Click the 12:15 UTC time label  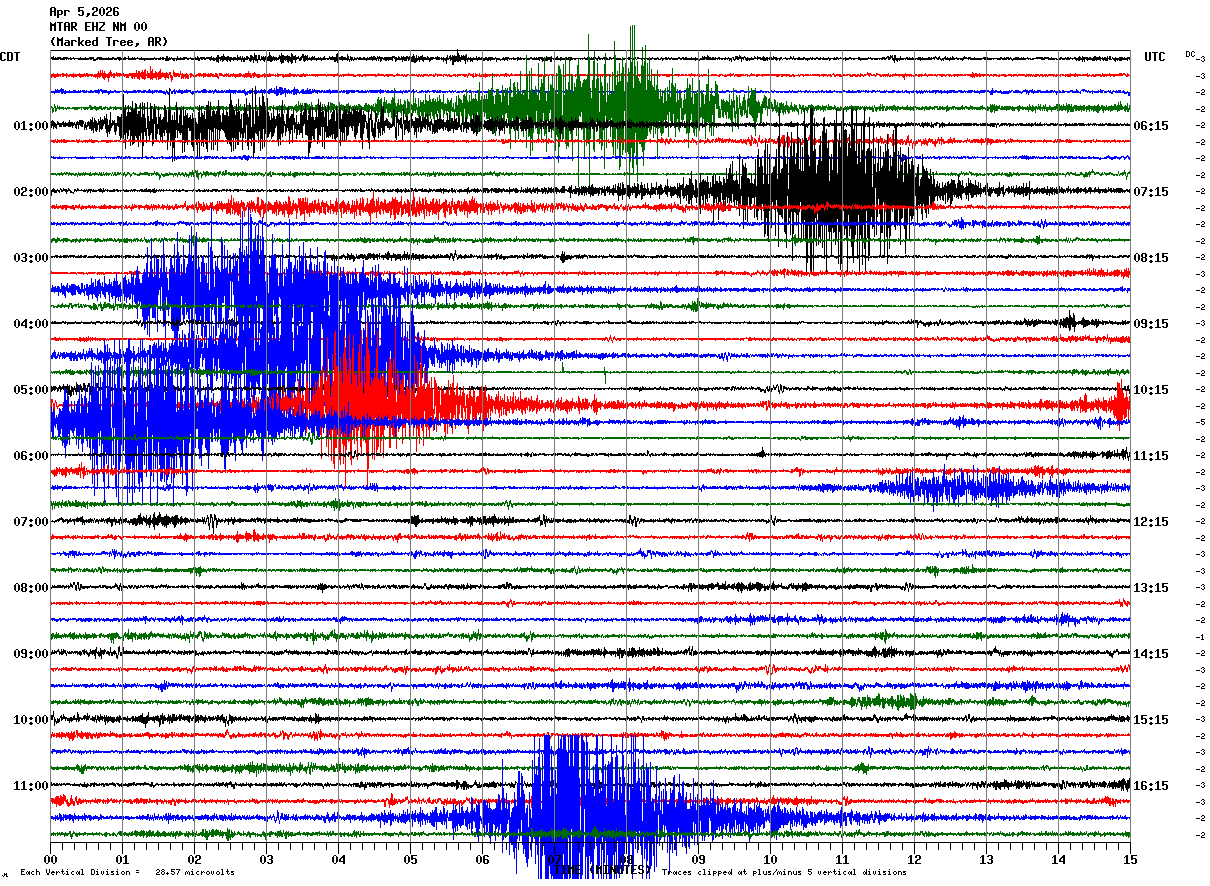pos(1151,522)
